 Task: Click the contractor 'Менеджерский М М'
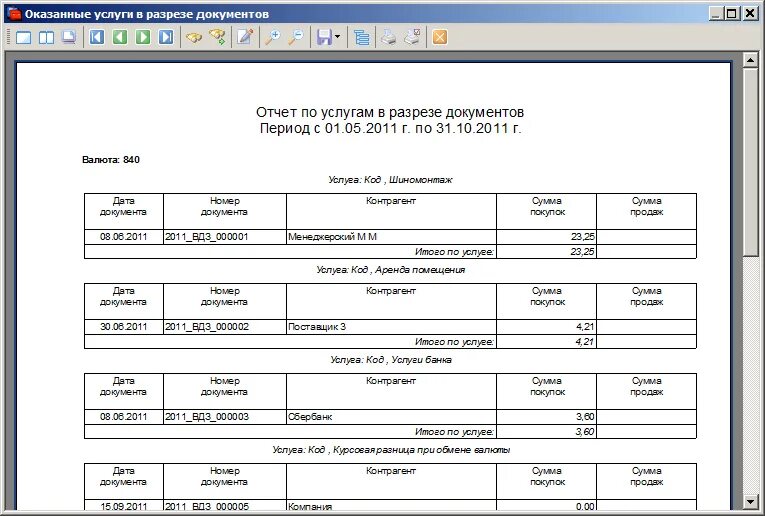[332, 237]
